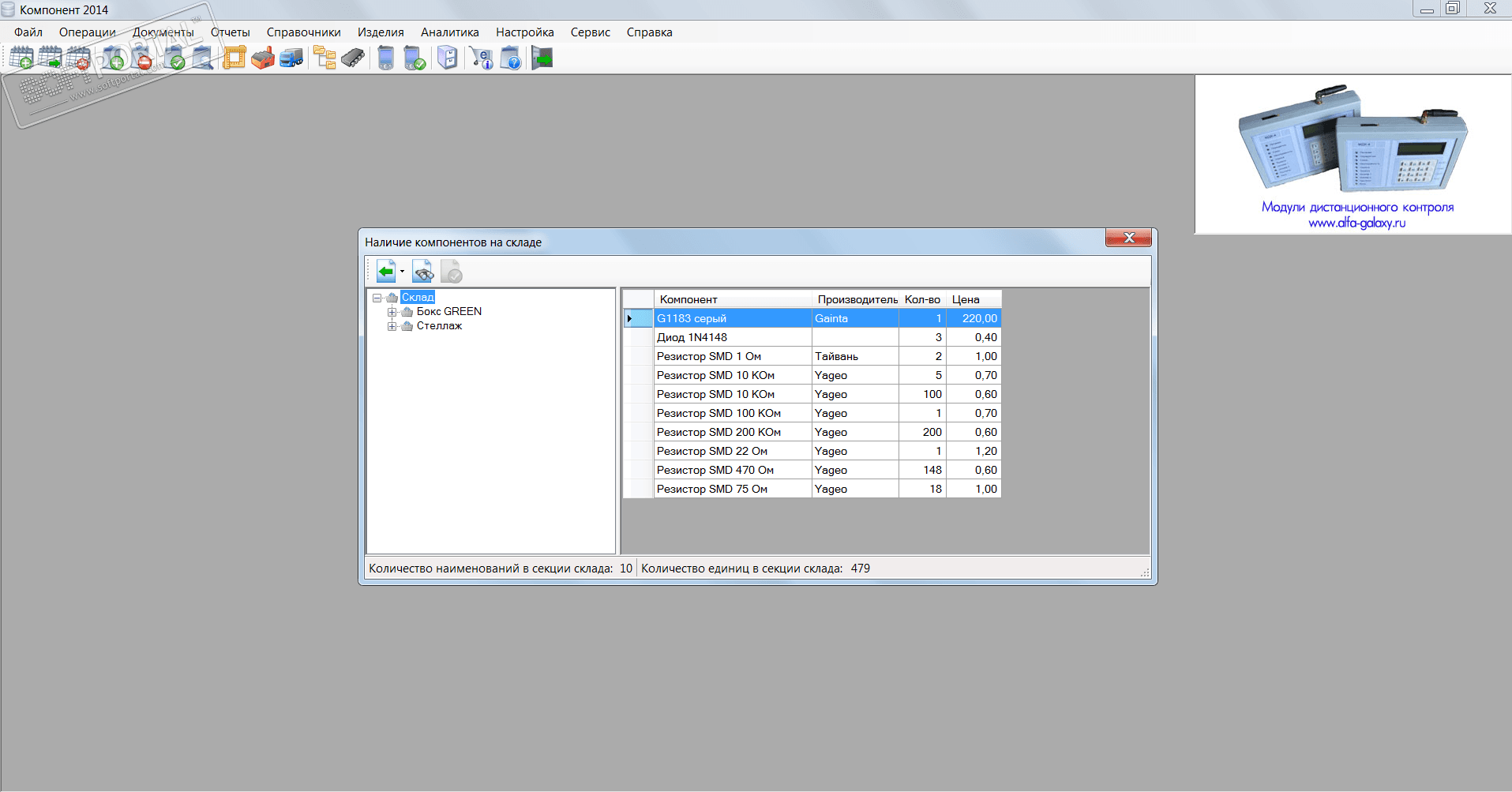Click the calendar icon with green arrow
1512x792 pixels.
click(50, 58)
